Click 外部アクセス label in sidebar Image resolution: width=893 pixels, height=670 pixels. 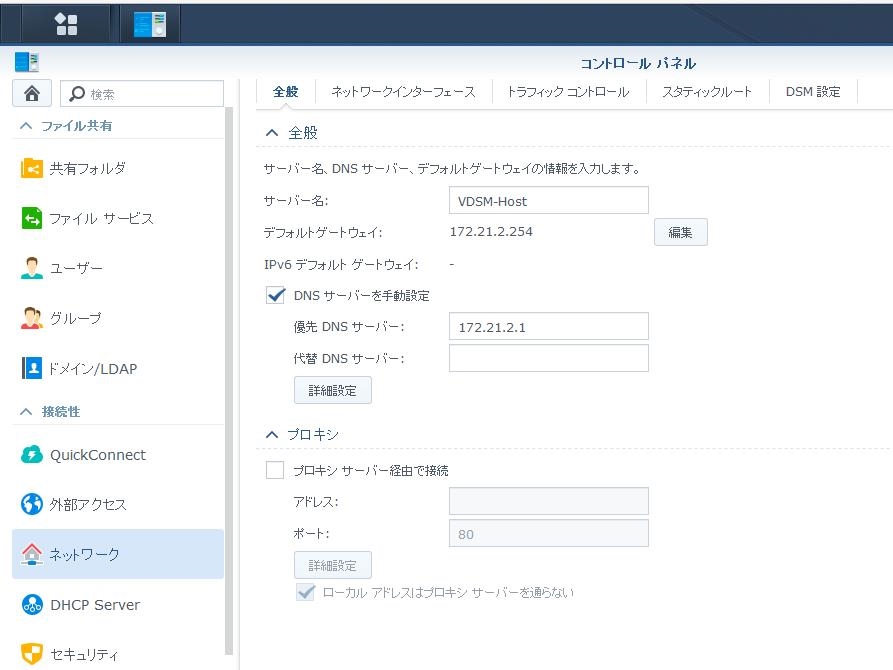pos(88,504)
